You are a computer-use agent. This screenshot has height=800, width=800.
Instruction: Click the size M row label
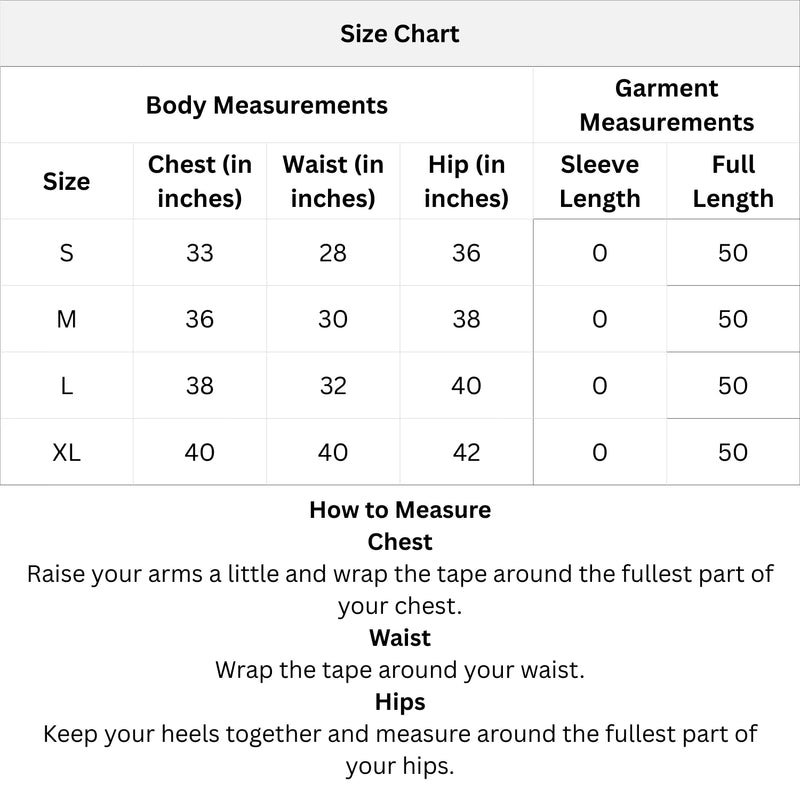[x=66, y=319]
